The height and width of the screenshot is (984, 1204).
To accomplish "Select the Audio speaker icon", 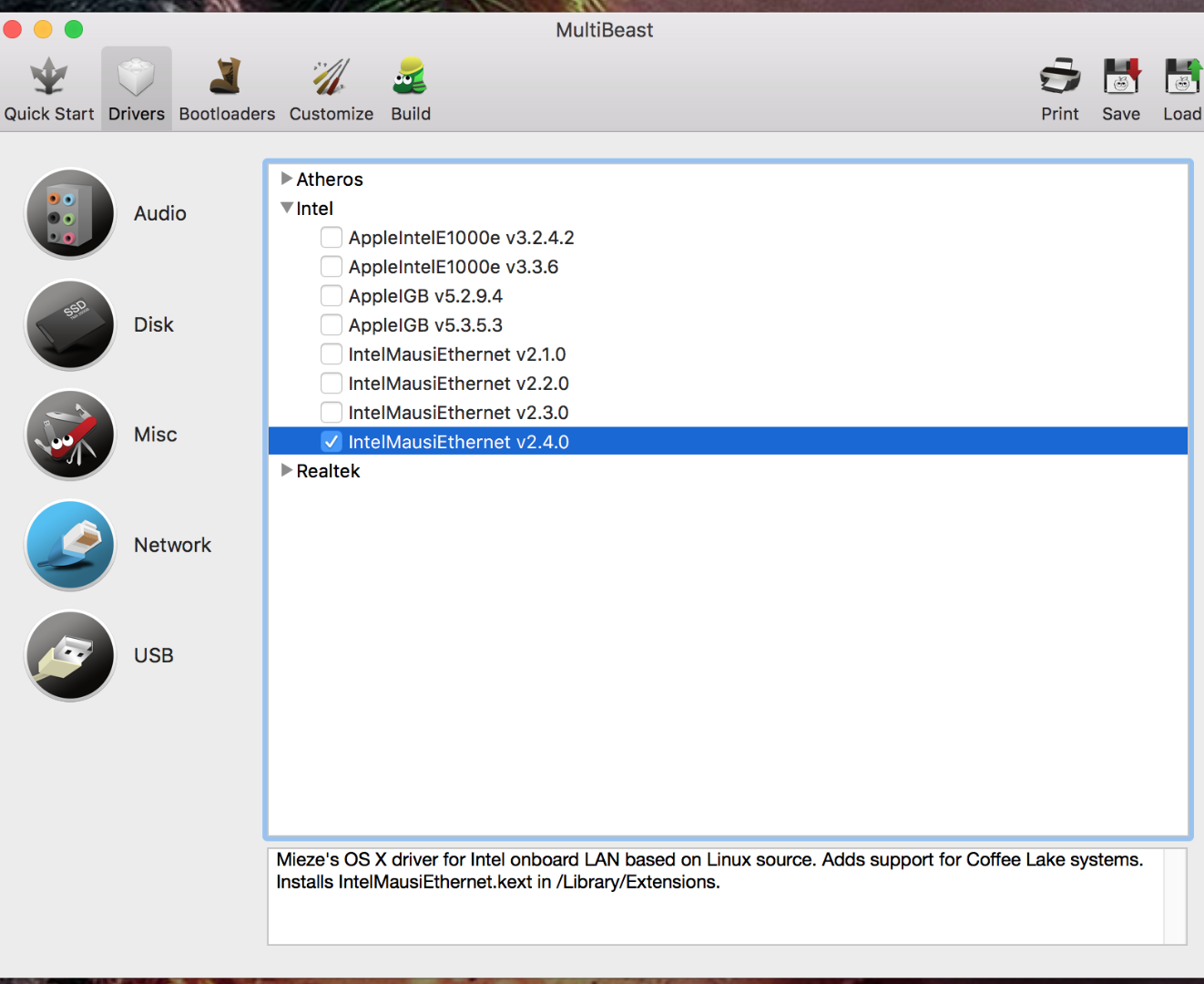I will 70,214.
